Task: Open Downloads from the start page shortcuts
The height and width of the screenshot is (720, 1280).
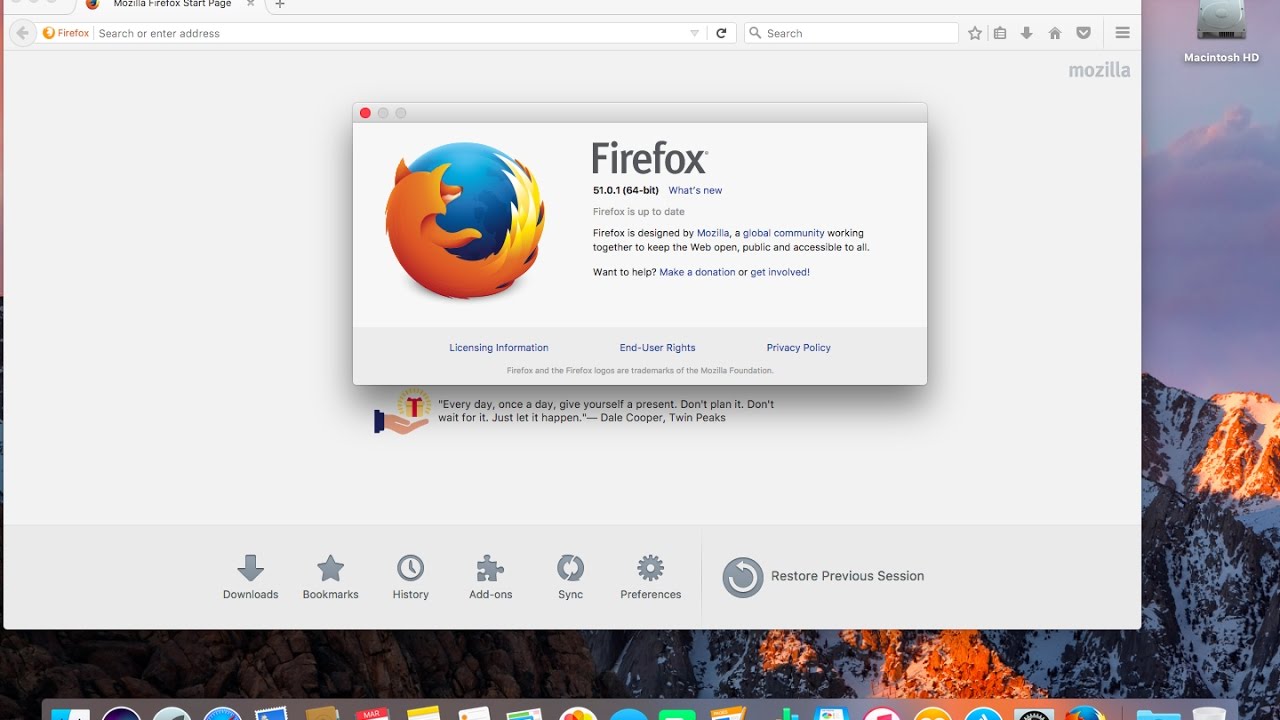Action: pyautogui.click(x=250, y=577)
